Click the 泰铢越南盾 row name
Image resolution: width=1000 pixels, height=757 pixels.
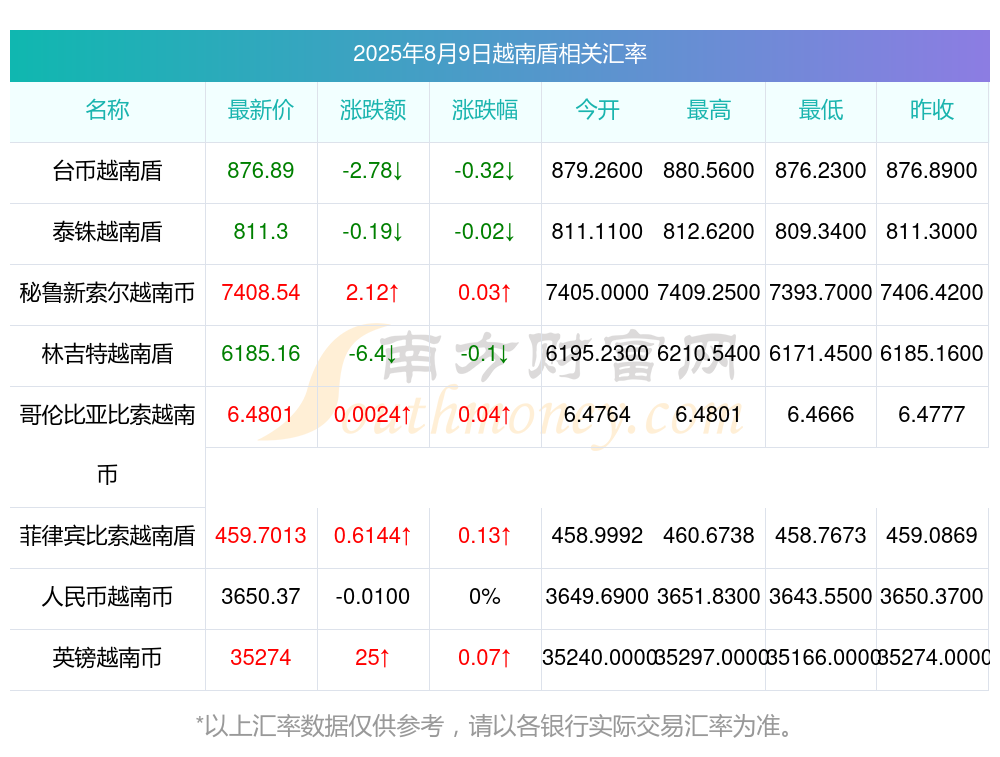click(x=107, y=232)
